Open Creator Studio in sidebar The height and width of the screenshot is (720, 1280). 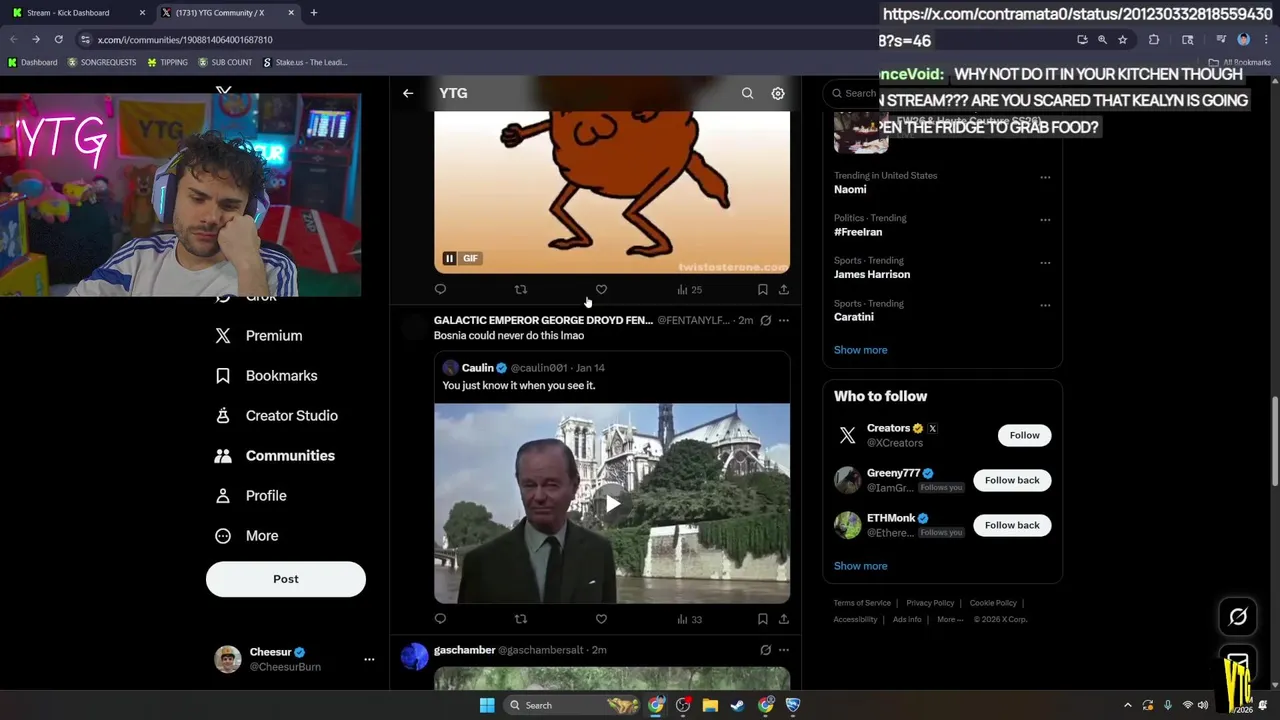276,416
